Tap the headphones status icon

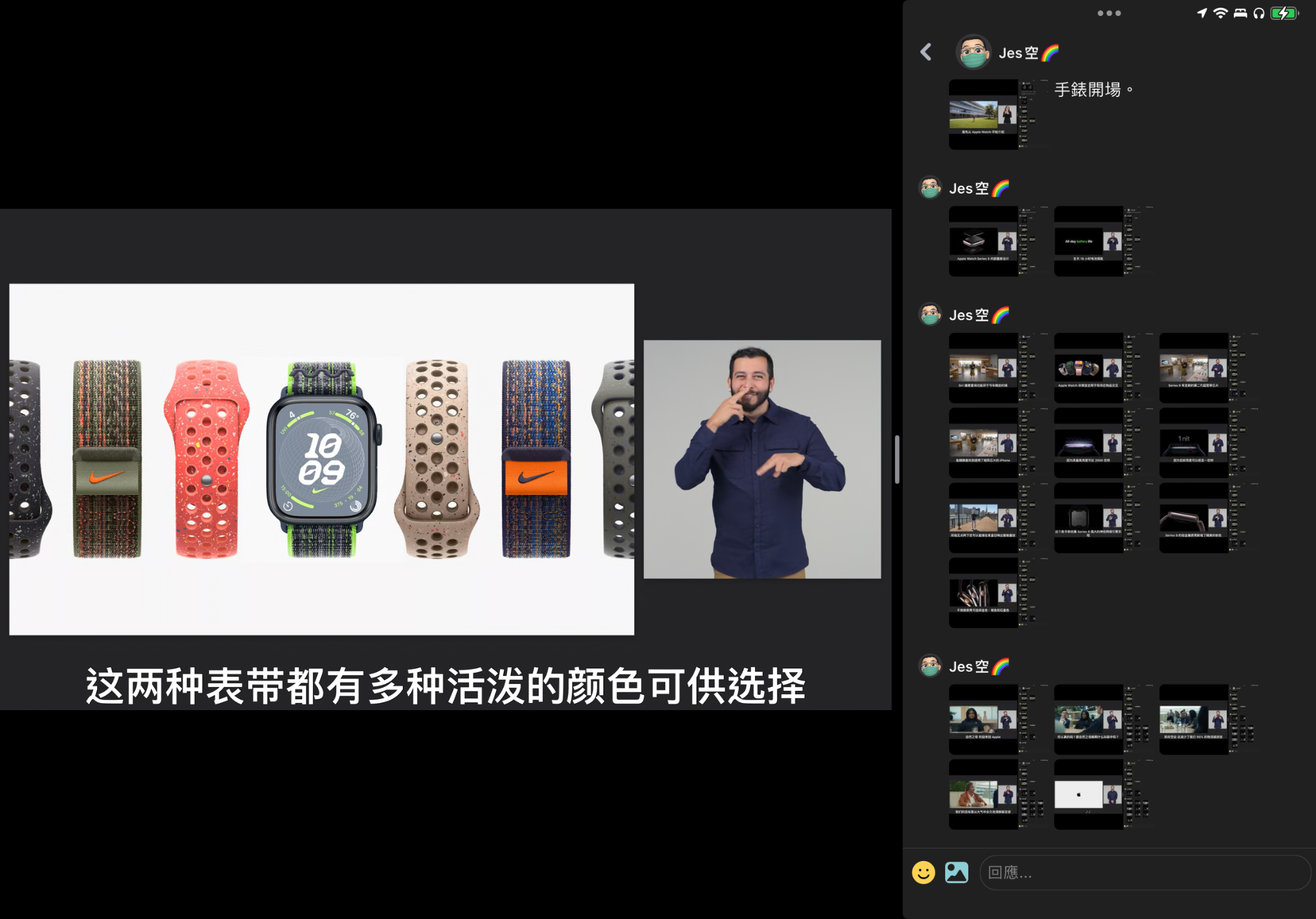coord(1259,13)
